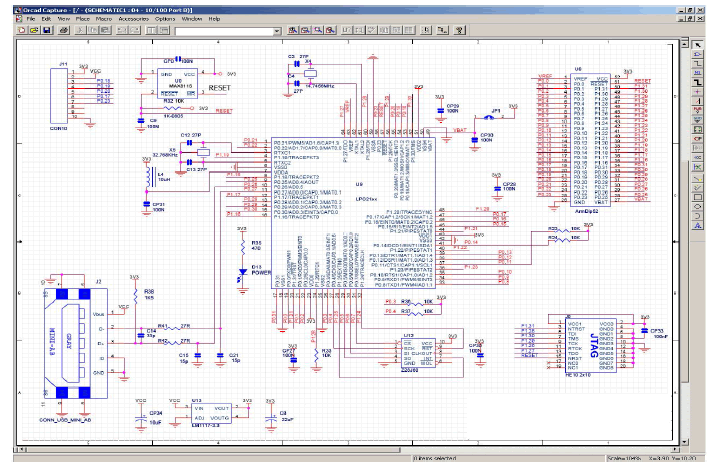Expand the part selection combo box arrow

tap(276, 31)
